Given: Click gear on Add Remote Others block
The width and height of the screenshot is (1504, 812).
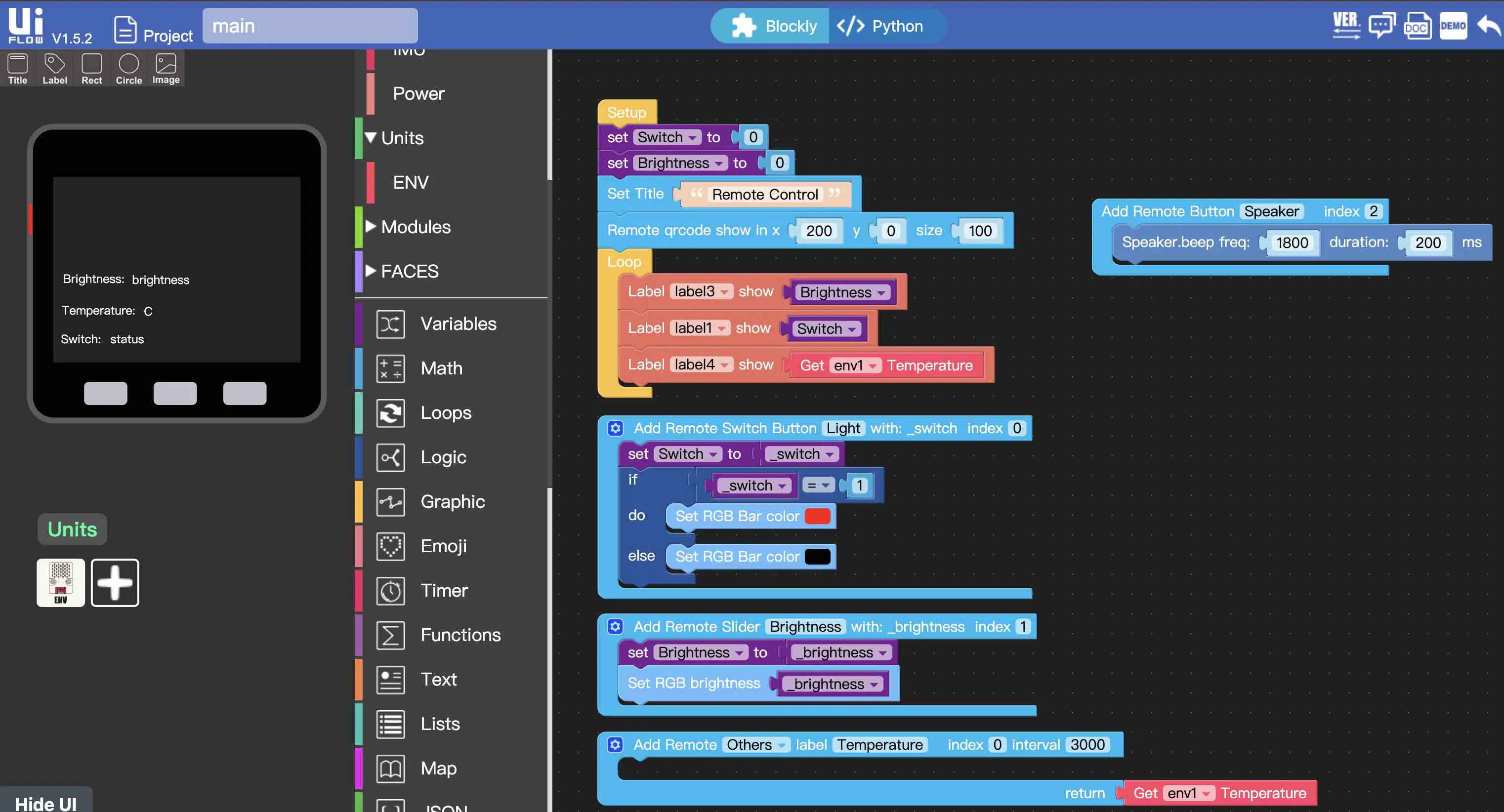Looking at the screenshot, I should click(x=615, y=745).
